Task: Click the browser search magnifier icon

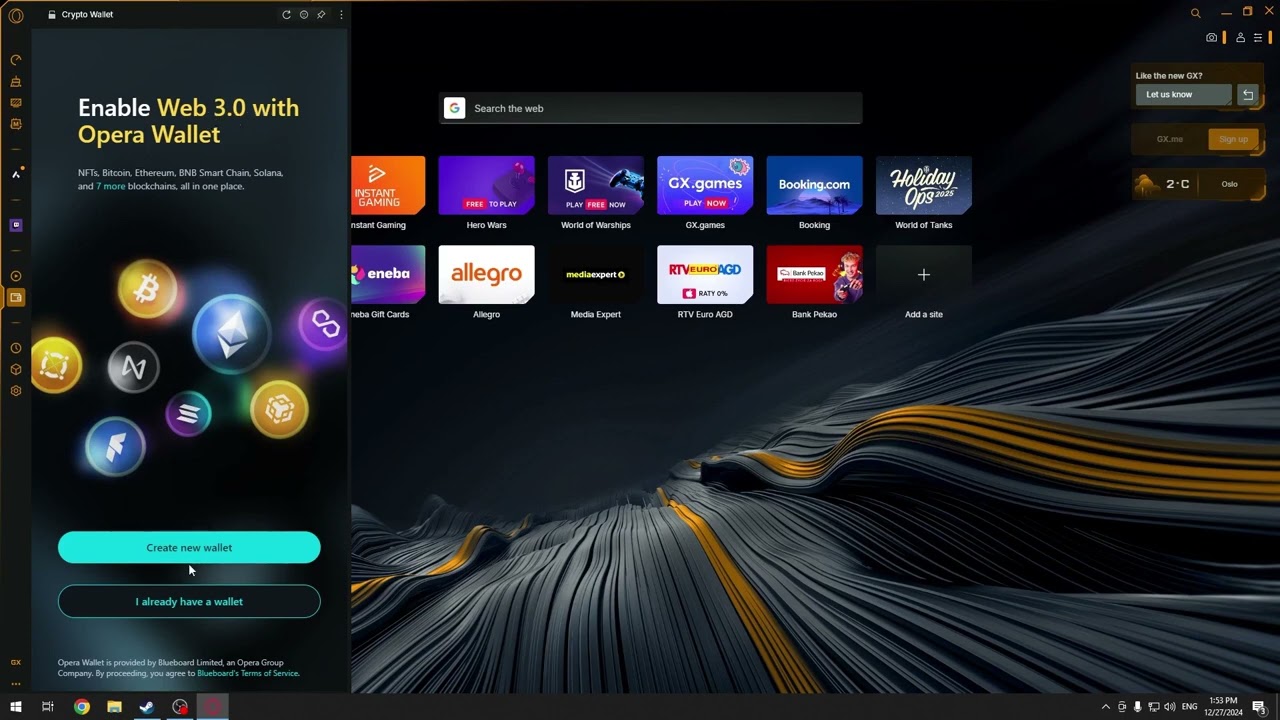Action: point(1195,13)
